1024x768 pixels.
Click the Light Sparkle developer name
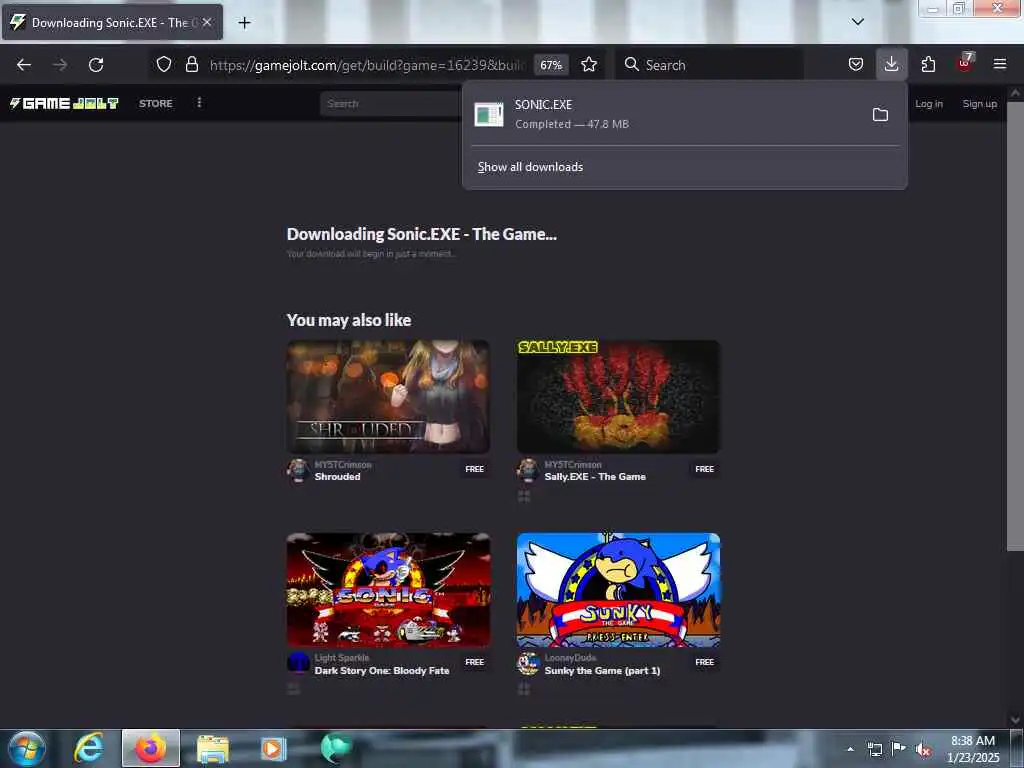coord(342,658)
